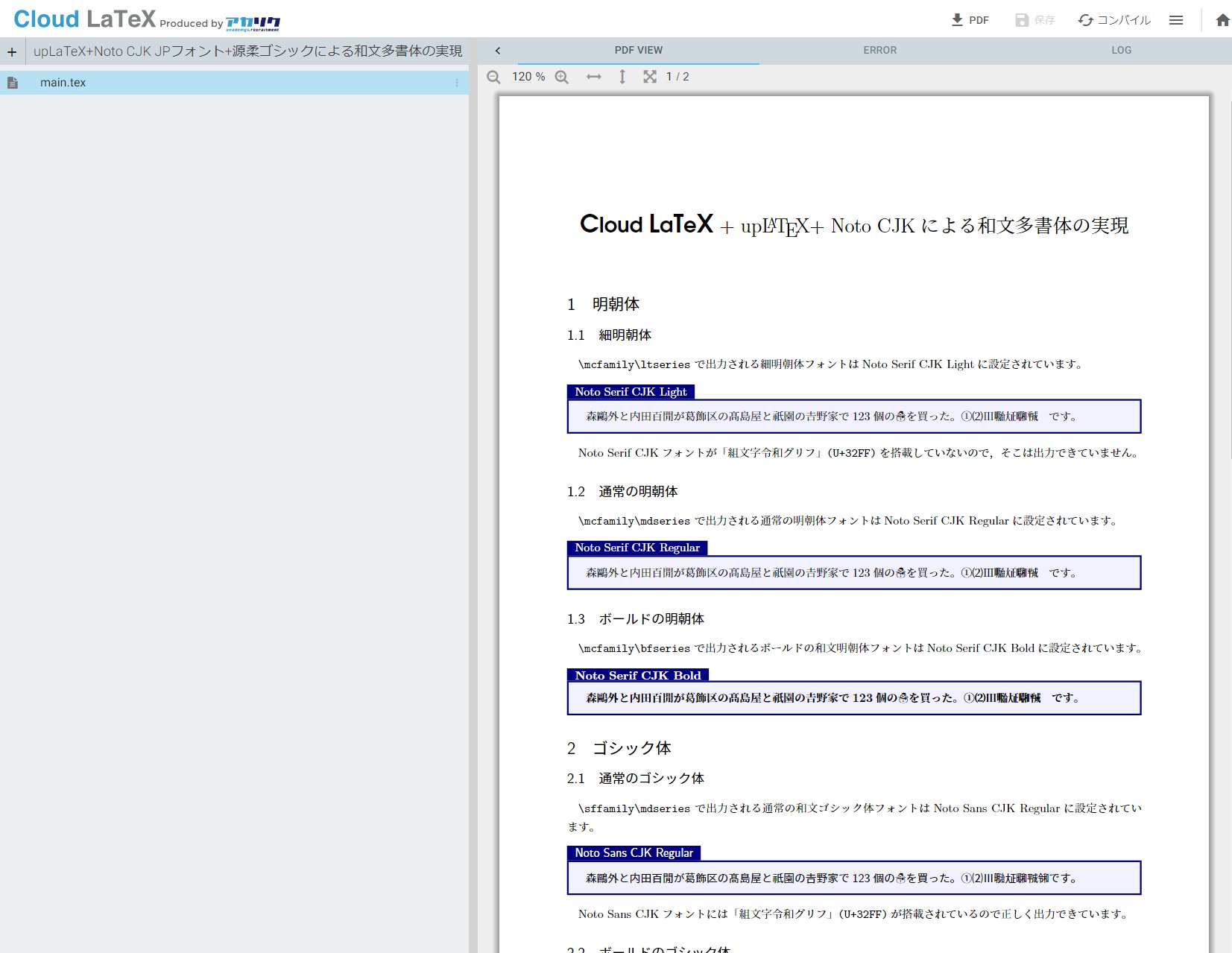1232x953 pixels.
Task: Click the Noto Serif CJK Light box label
Action: (x=631, y=392)
